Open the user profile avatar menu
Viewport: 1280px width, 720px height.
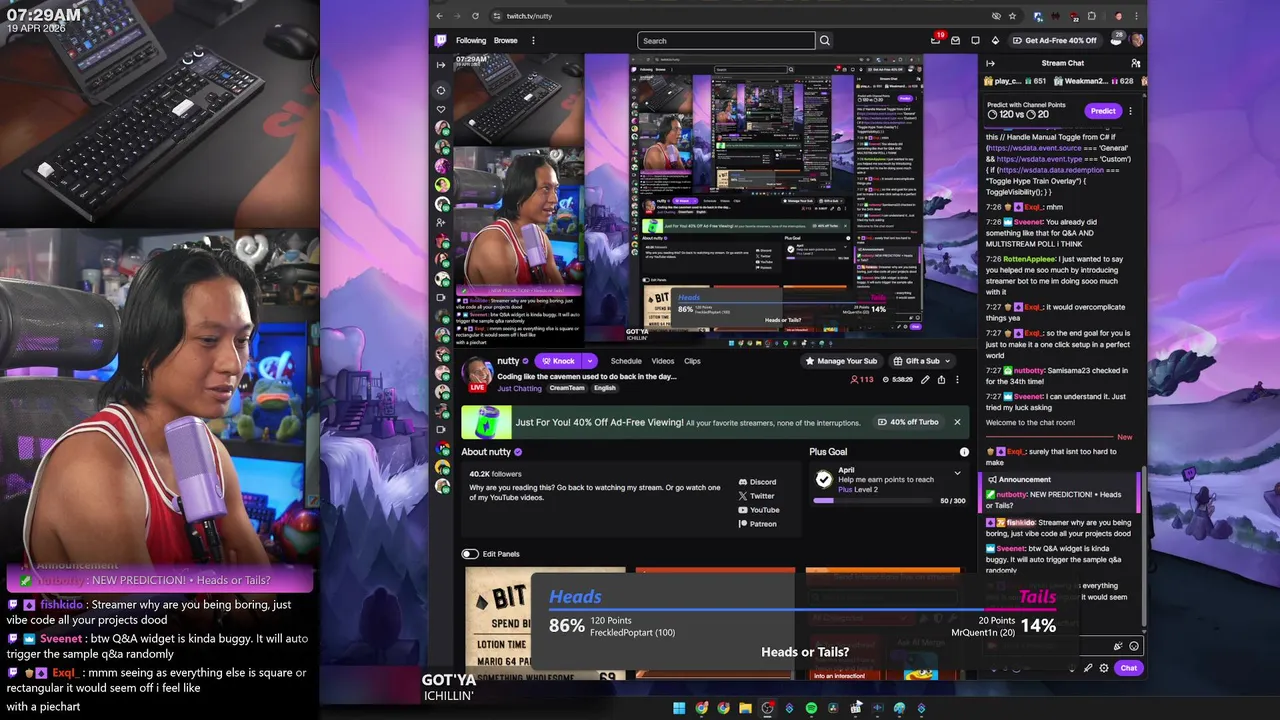[1136, 40]
